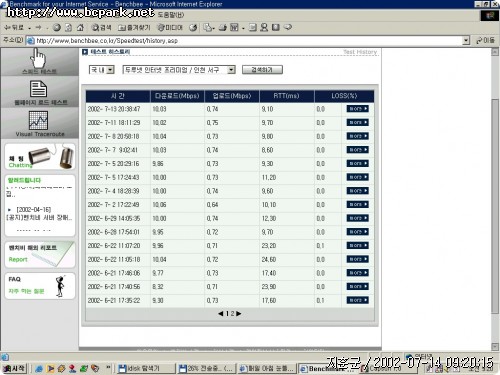Screen dimensions: 500x375
Task: Expand the address bar URL dropdown
Action: 466,40
